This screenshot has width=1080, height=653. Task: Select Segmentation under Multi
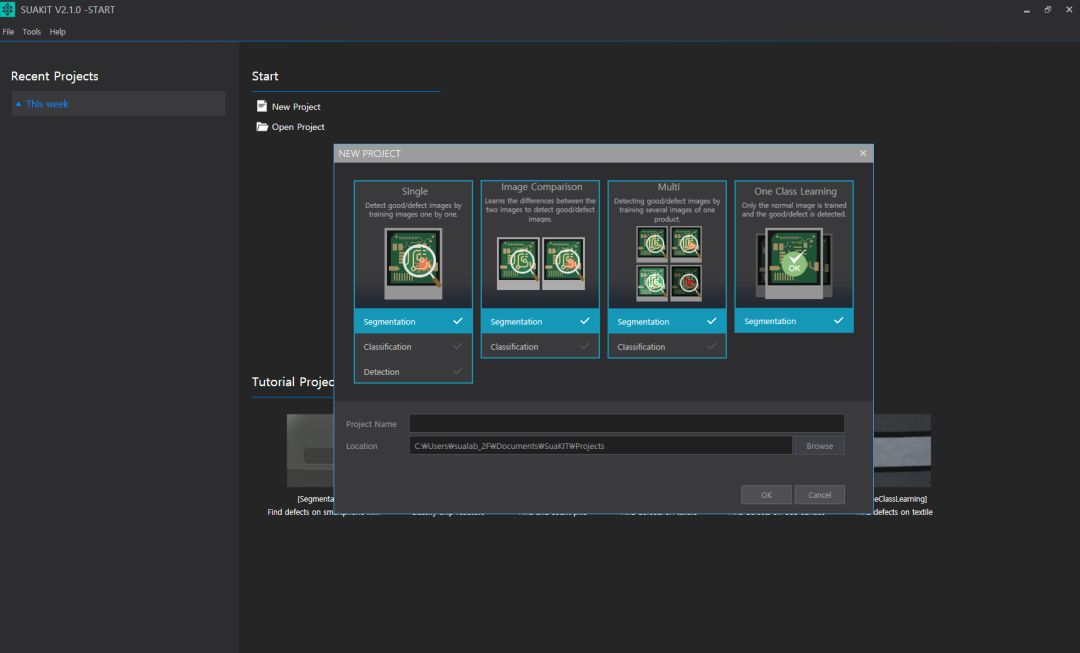(667, 322)
